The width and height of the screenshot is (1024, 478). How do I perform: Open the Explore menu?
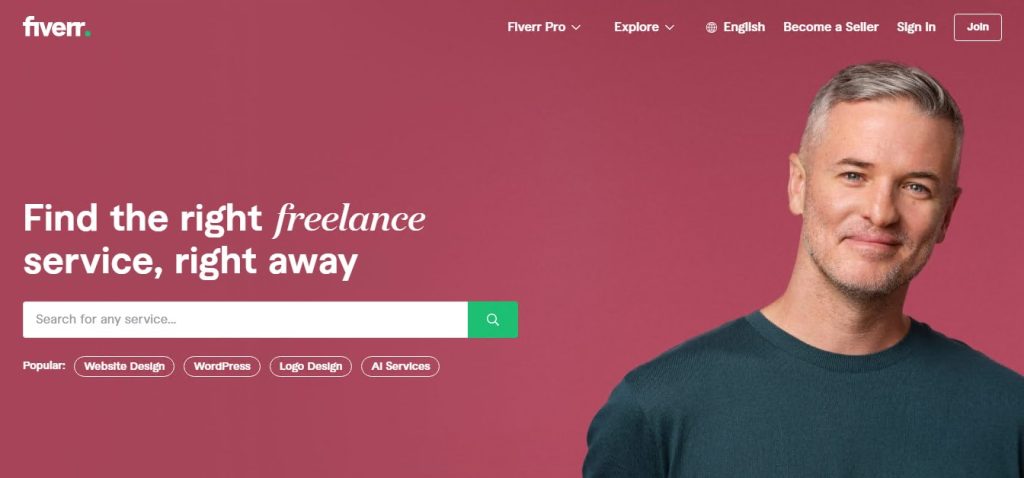pyautogui.click(x=644, y=27)
